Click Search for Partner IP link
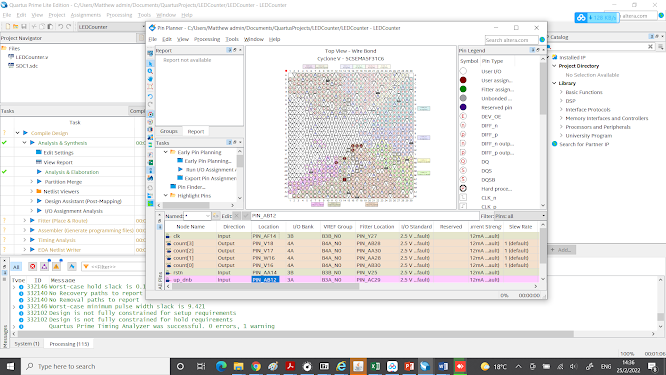Screen dimensions: 666x375 tap(584, 144)
